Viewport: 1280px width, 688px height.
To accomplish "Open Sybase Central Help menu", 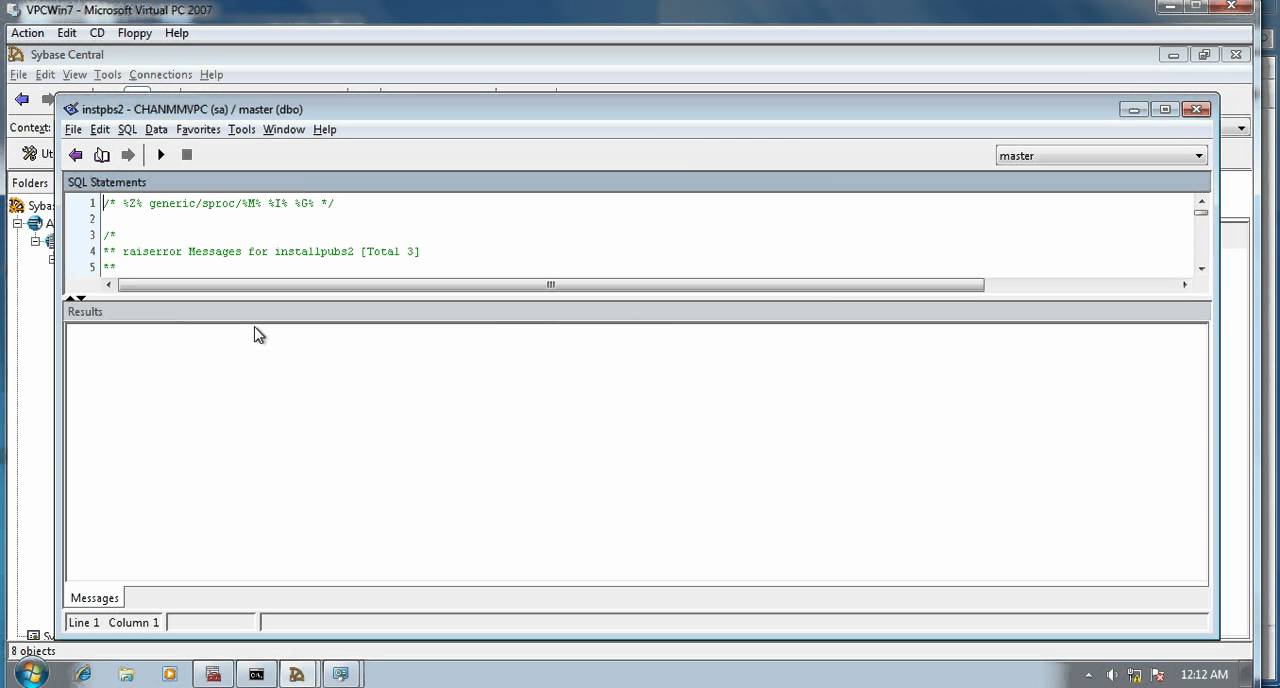I will [x=211, y=75].
